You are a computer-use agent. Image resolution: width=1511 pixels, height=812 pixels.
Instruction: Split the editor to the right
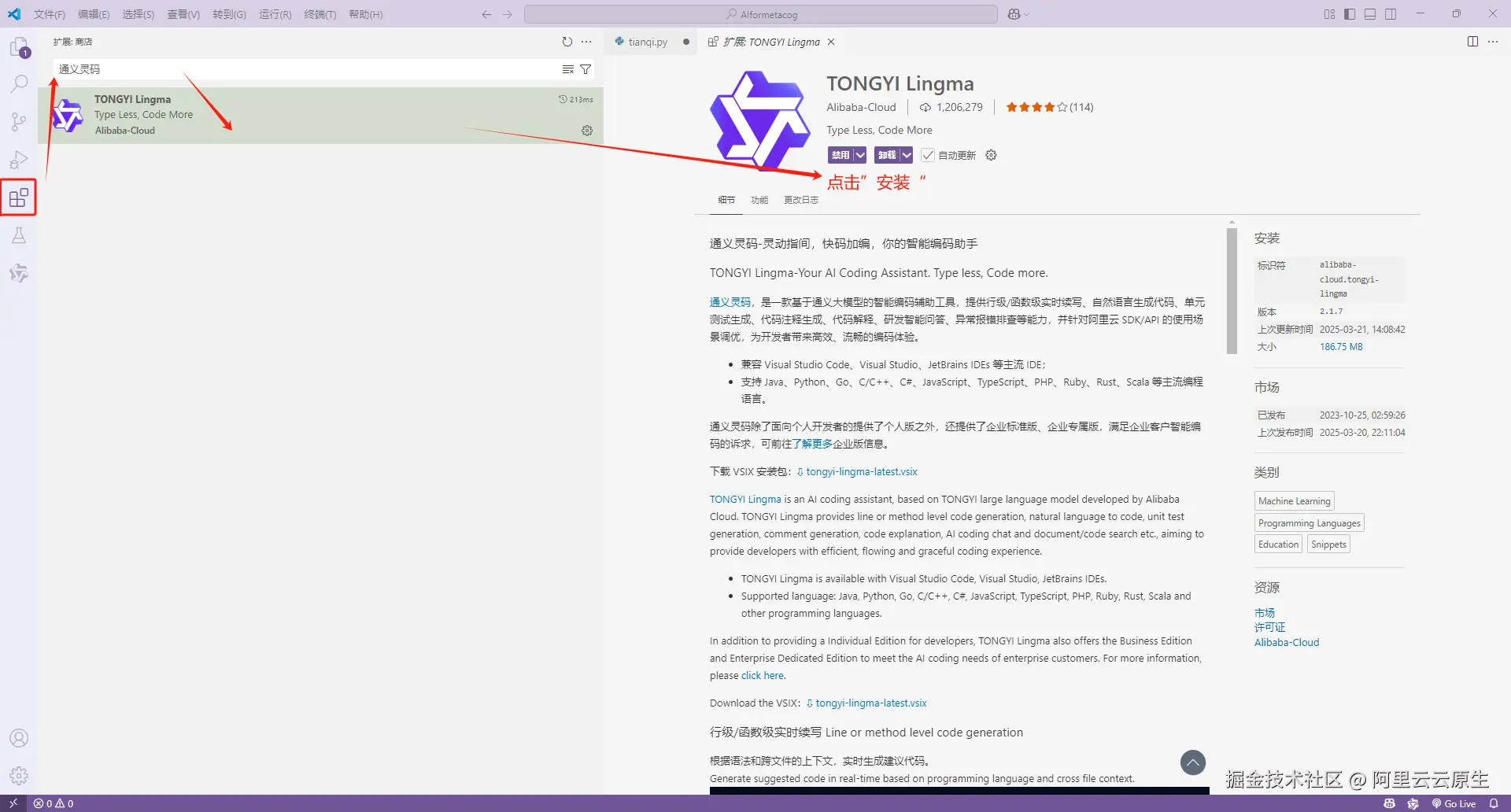[1472, 42]
